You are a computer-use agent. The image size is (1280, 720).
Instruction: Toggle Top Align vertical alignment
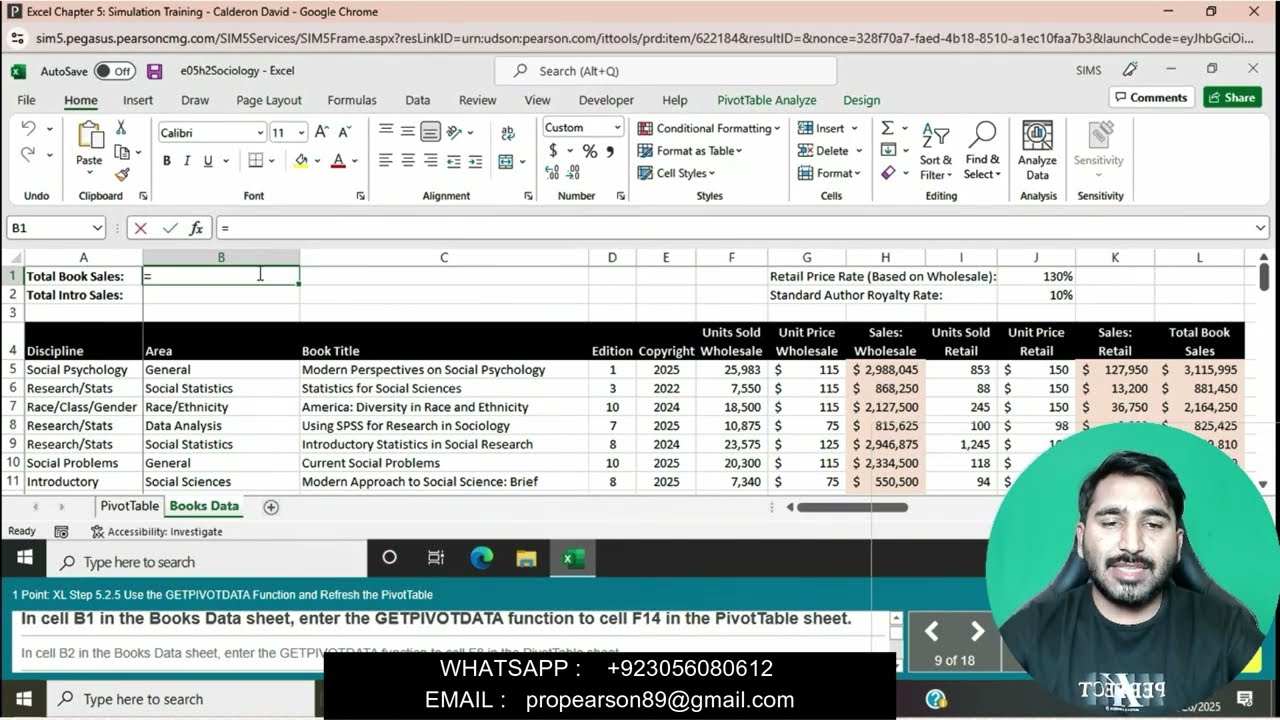tap(385, 132)
